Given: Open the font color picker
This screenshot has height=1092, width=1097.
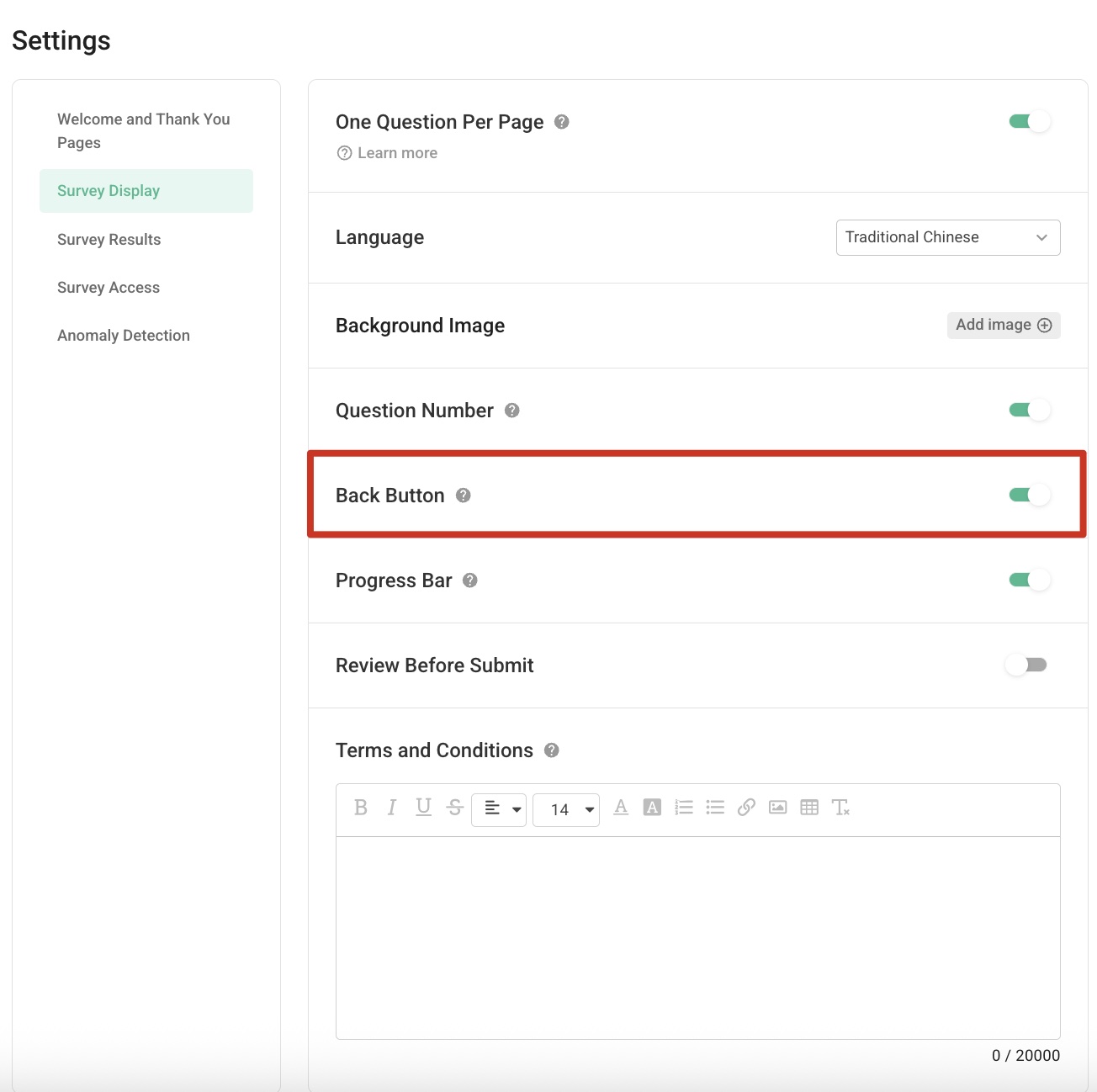Looking at the screenshot, I should 621,808.
